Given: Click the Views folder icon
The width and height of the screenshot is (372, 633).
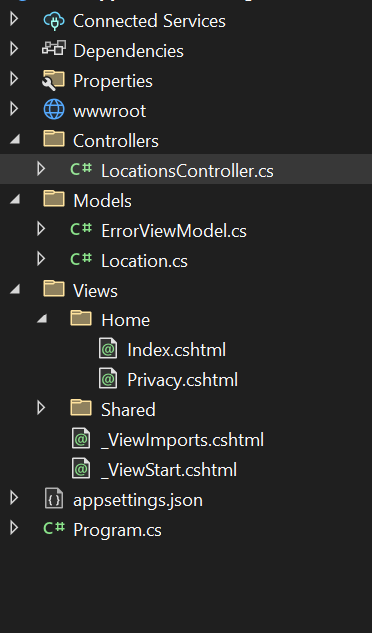Looking at the screenshot, I should 54,289.
